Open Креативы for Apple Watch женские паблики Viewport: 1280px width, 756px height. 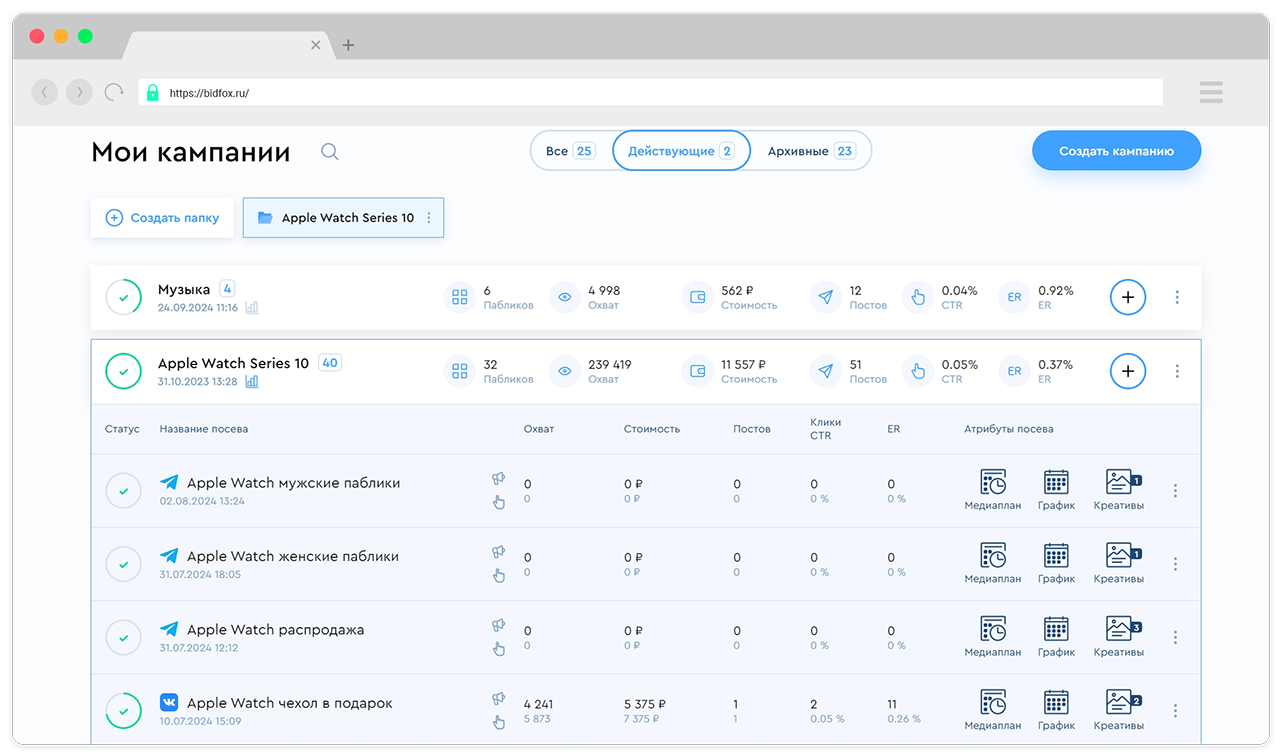(x=1118, y=563)
